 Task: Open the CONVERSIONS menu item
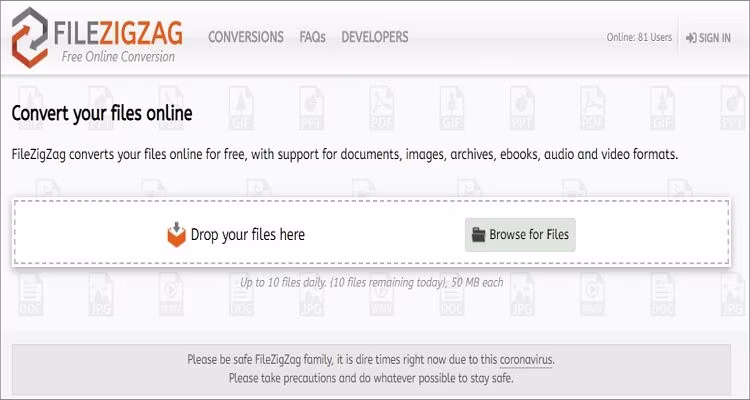coord(246,37)
